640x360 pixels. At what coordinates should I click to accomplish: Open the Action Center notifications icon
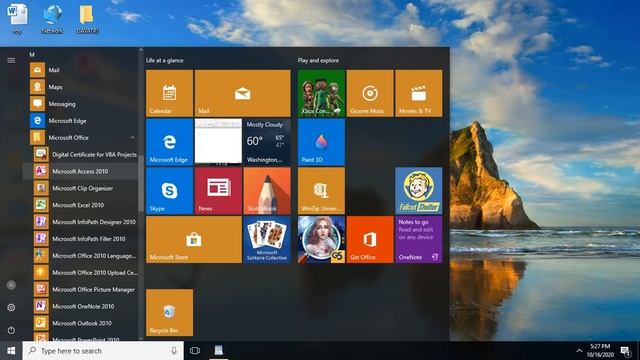625,351
